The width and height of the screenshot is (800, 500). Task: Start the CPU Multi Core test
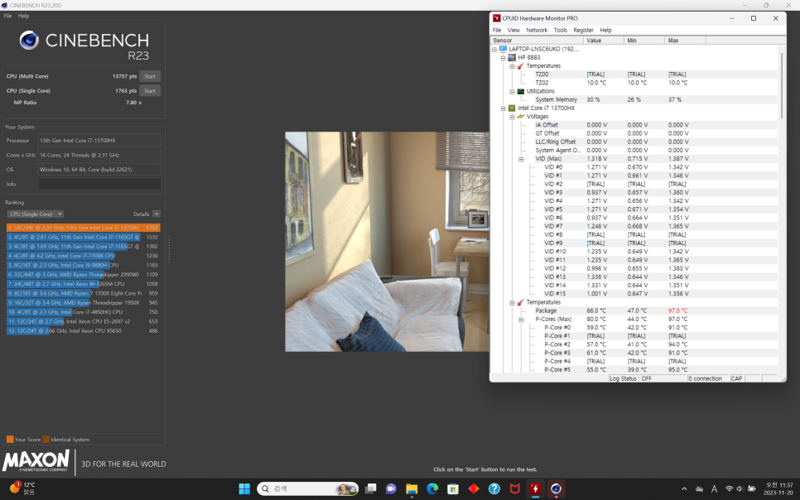[149, 76]
